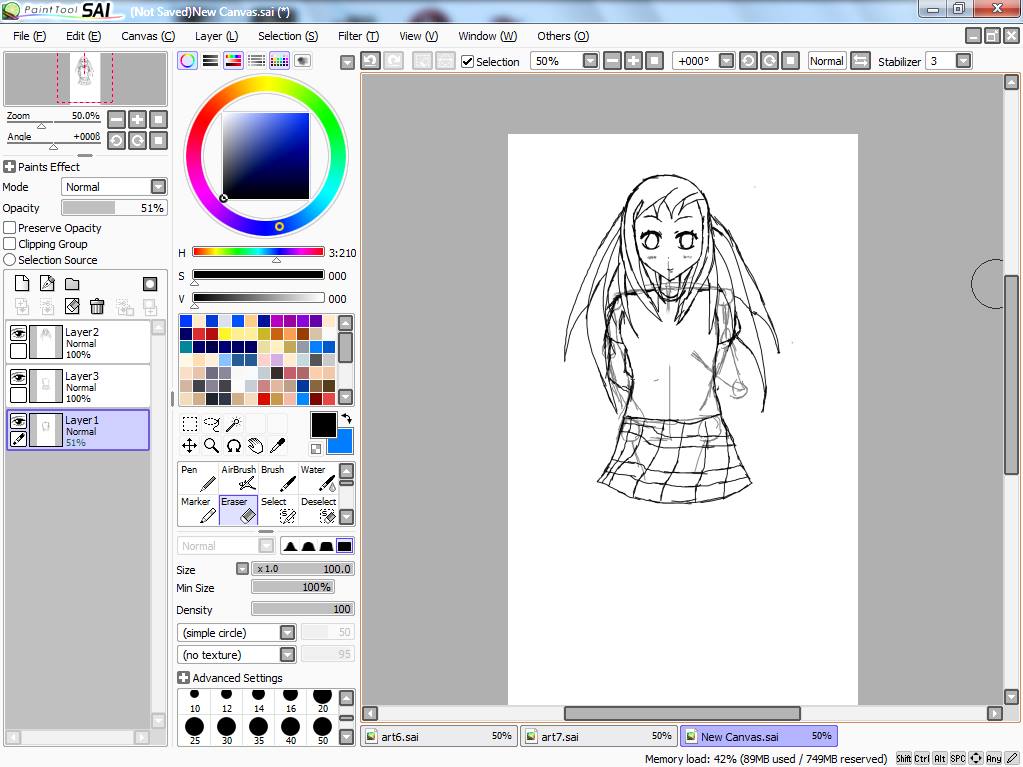The width and height of the screenshot is (1023, 767).
Task: Click the black foreground color swatch
Action: point(323,424)
